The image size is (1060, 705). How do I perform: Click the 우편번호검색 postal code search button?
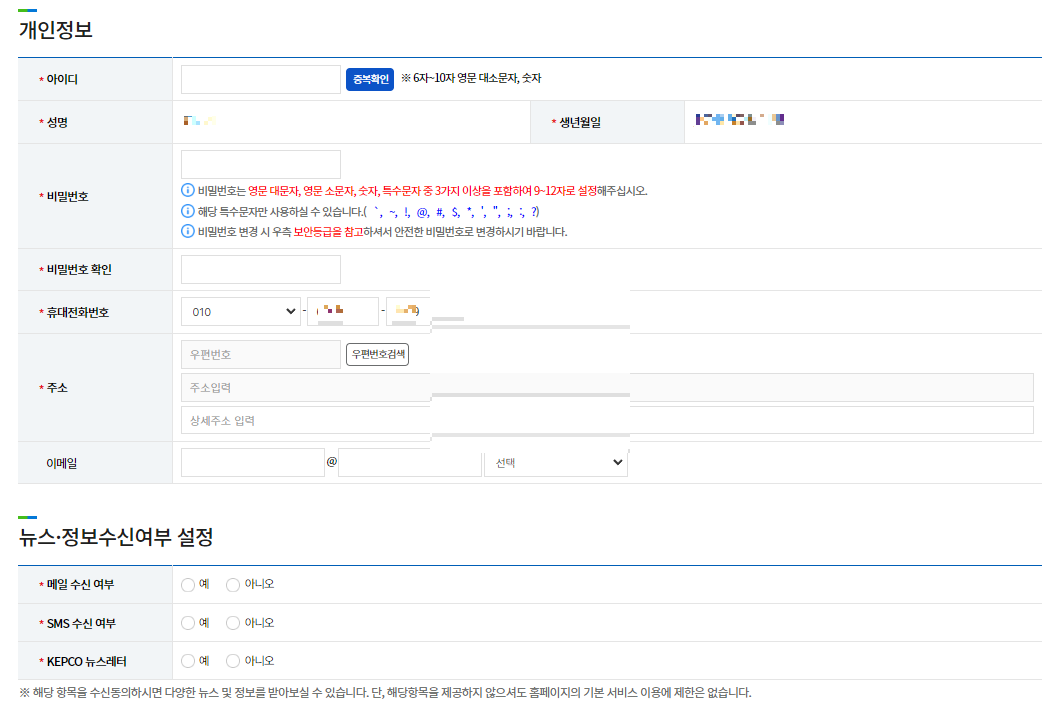coord(377,353)
